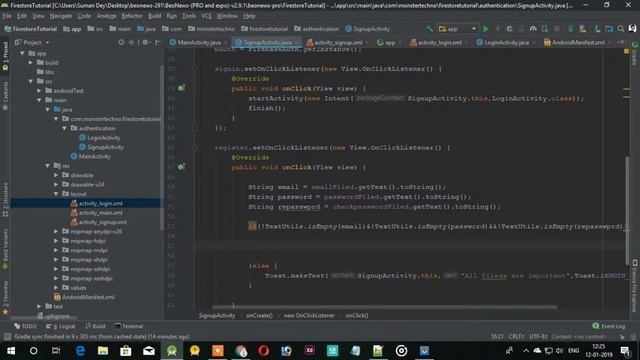Click the CRLF line separator indicator
This screenshot has height=360, width=640.
[x=516, y=337]
